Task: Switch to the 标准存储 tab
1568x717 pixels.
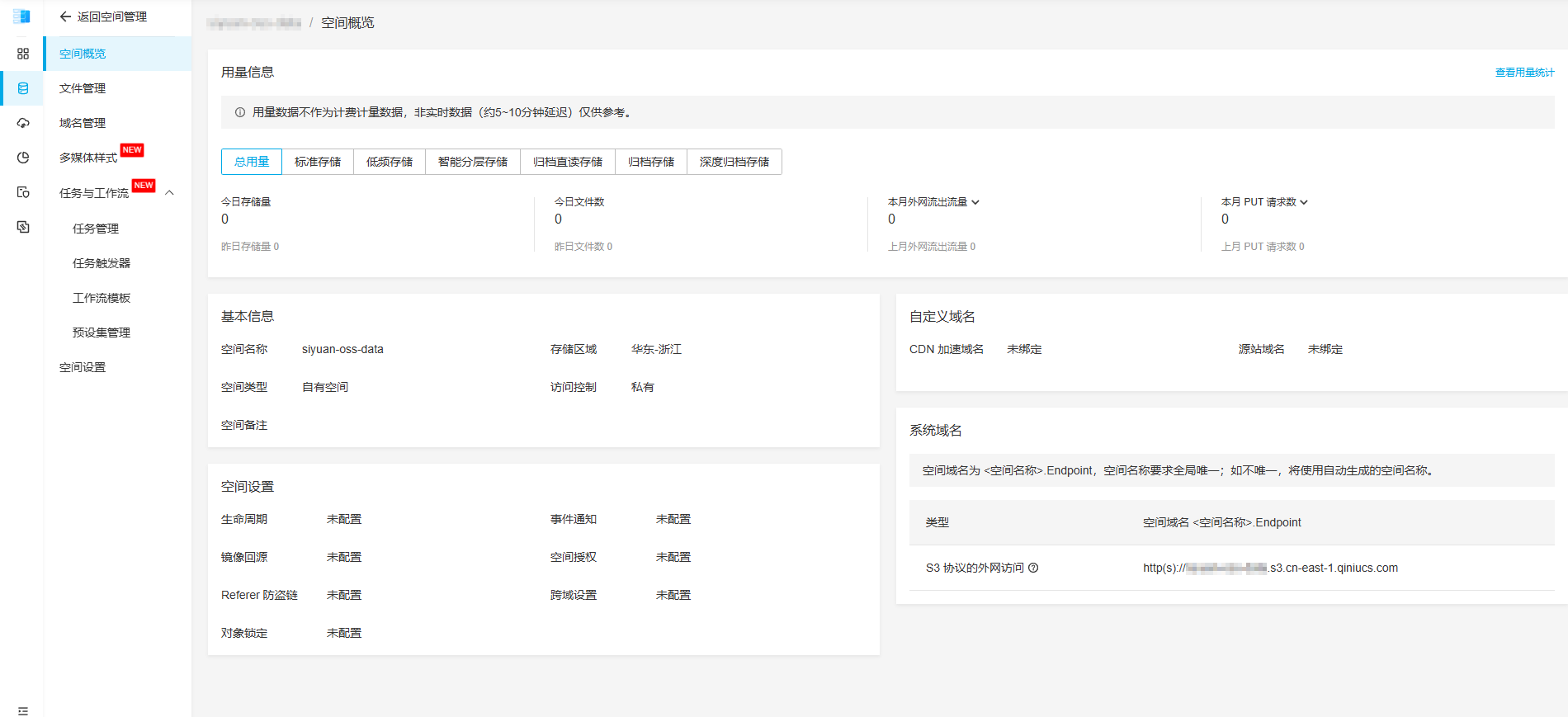Action: [318, 162]
